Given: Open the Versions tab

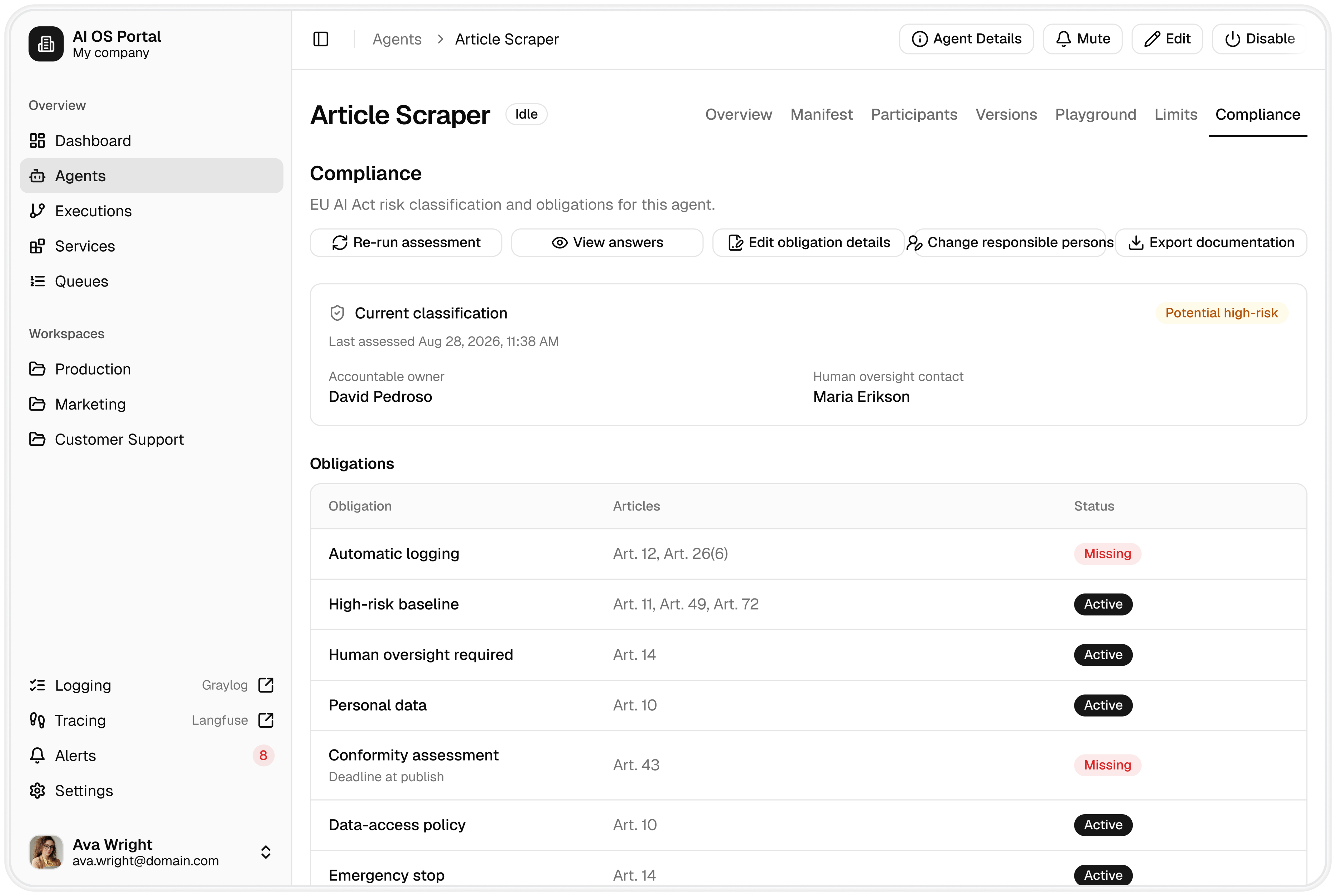Looking at the screenshot, I should (1006, 114).
